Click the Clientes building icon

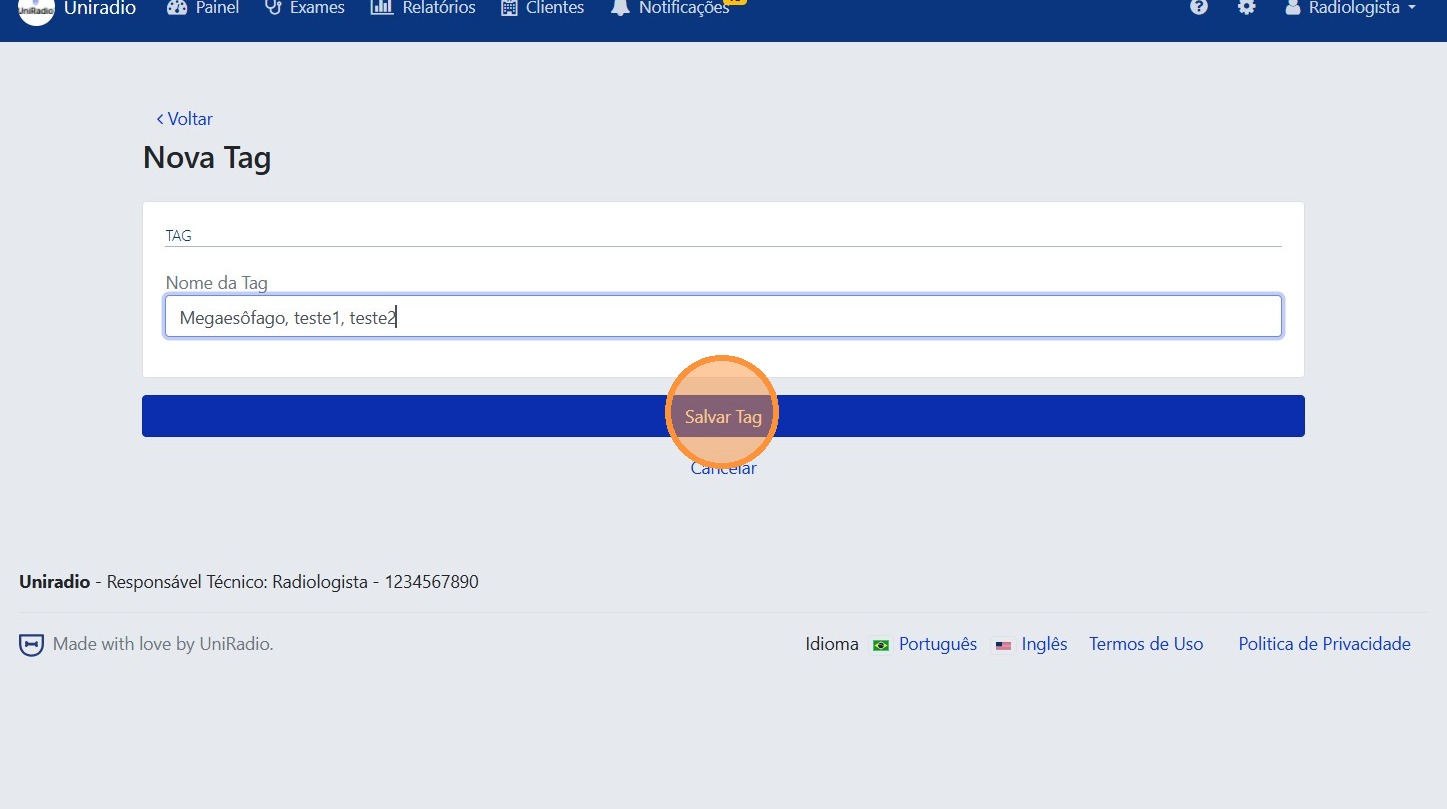point(509,8)
